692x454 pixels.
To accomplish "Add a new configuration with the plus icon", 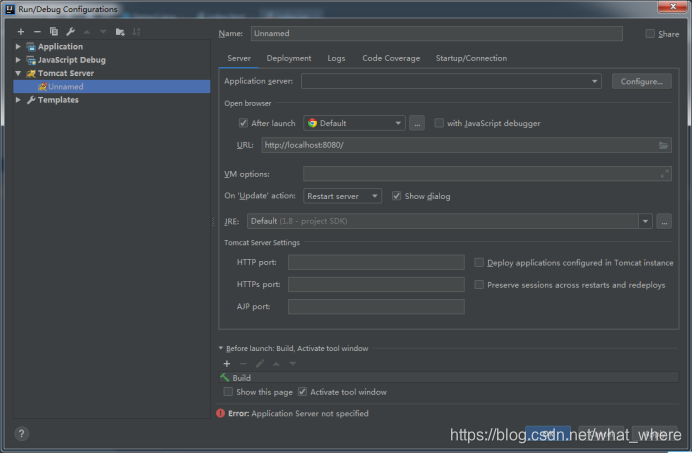I will pyautogui.click(x=21, y=32).
